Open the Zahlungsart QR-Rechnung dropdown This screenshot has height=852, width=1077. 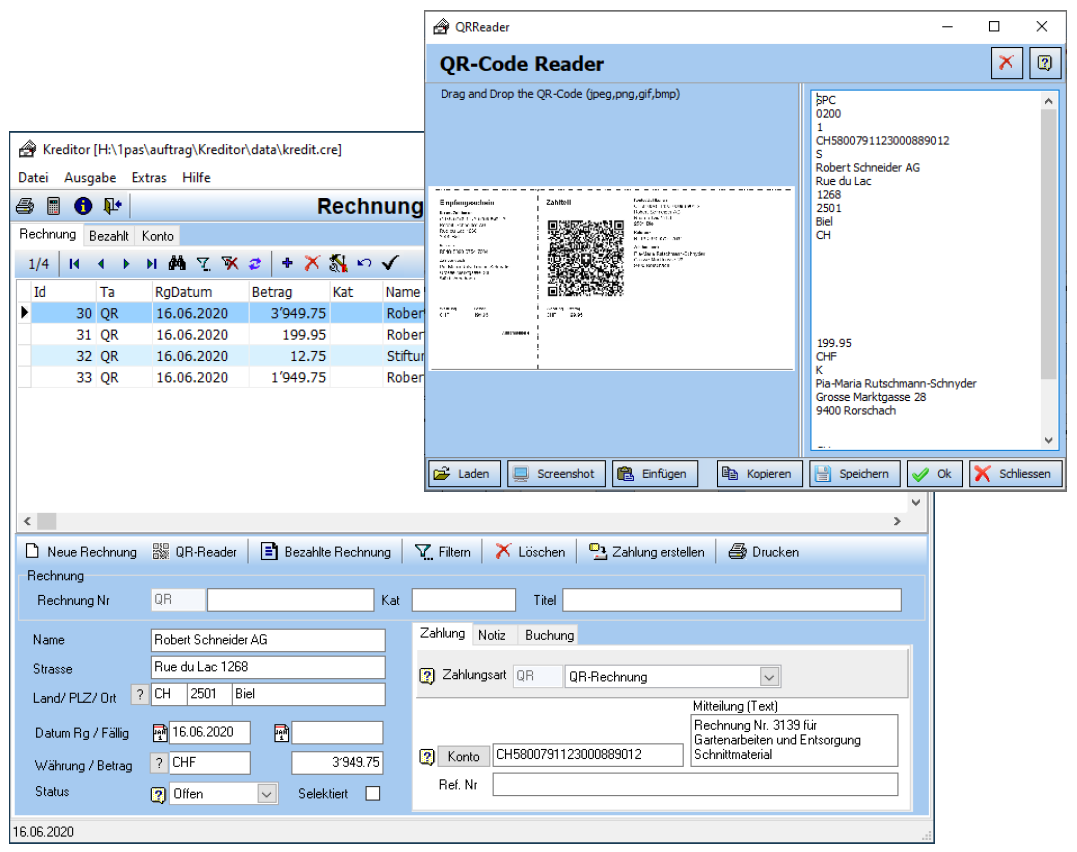pyautogui.click(x=768, y=677)
